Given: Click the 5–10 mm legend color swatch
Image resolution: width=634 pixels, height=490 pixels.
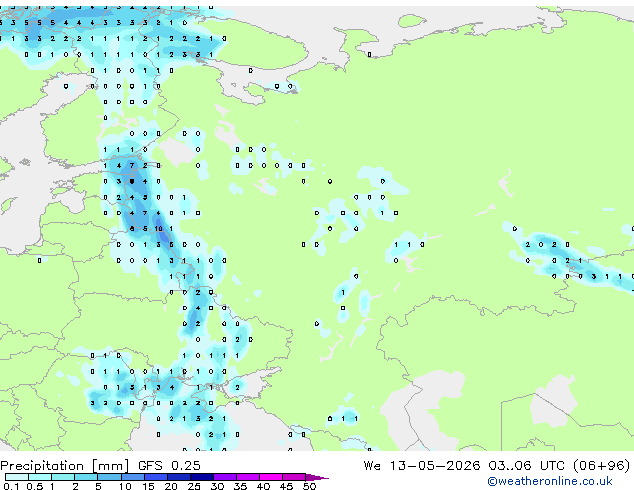Looking at the screenshot, I should point(109,477).
